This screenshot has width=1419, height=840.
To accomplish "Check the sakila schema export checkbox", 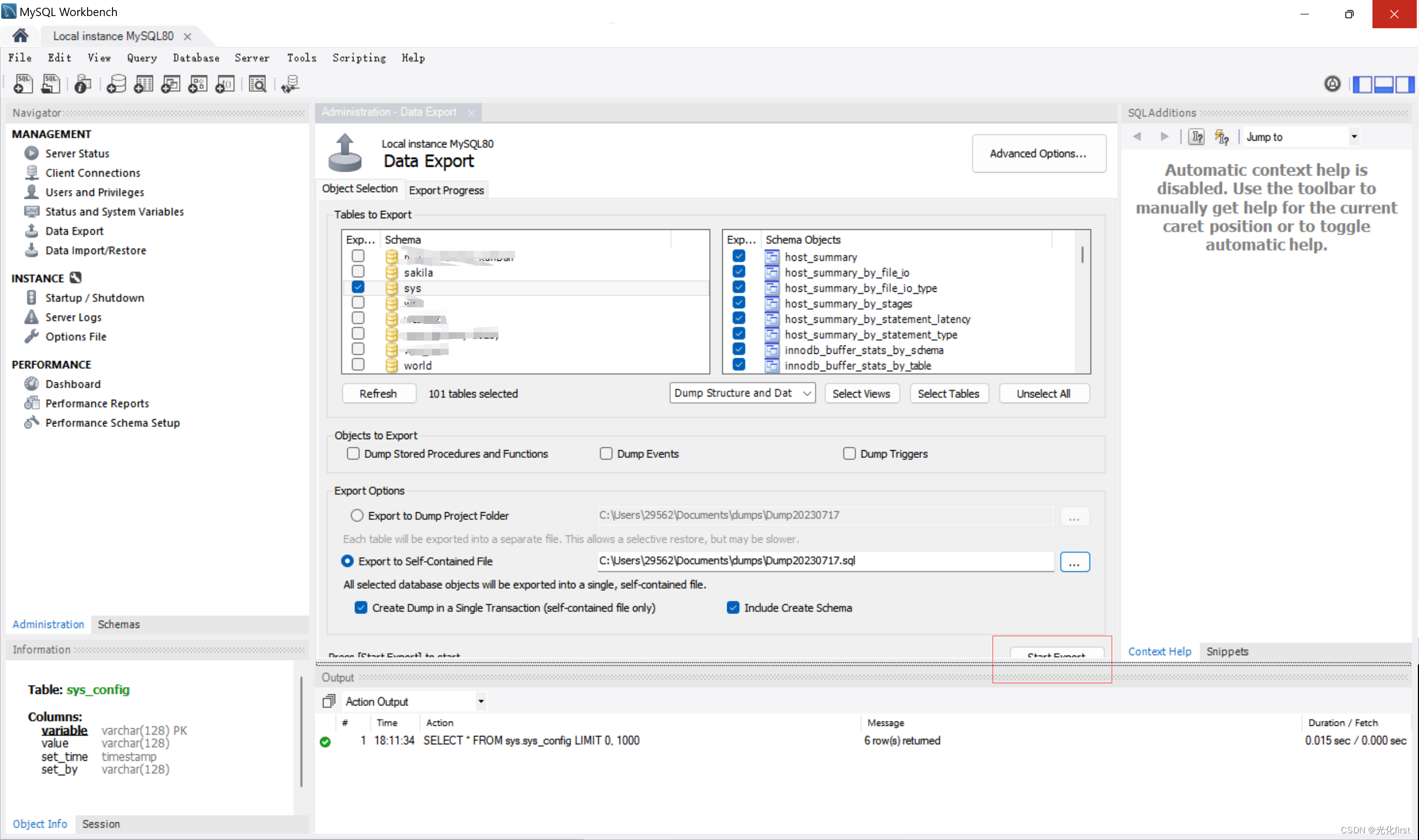I will pos(358,272).
